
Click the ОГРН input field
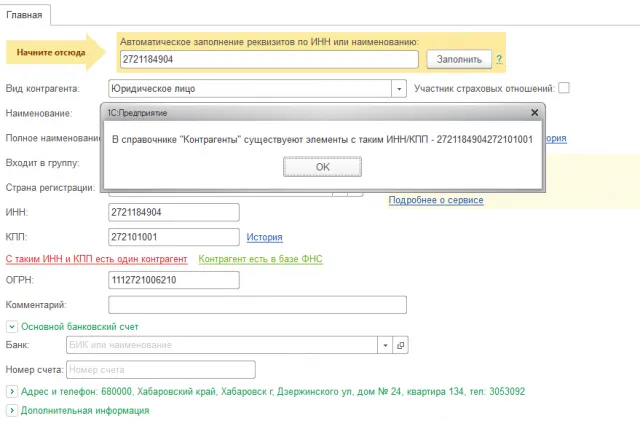click(x=174, y=280)
